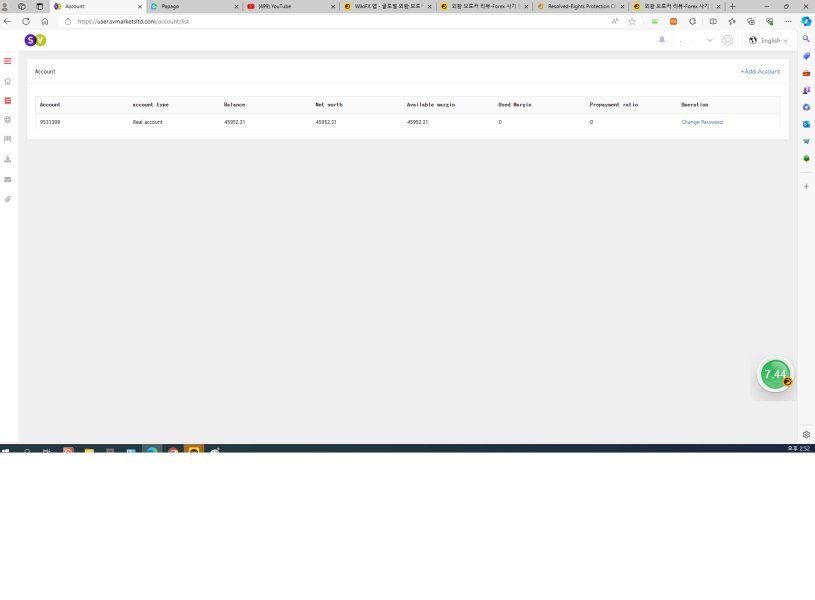Open the Chrome icon on taskbar
Image resolution: width=815 pixels, height=600 pixels.
tap(173, 450)
